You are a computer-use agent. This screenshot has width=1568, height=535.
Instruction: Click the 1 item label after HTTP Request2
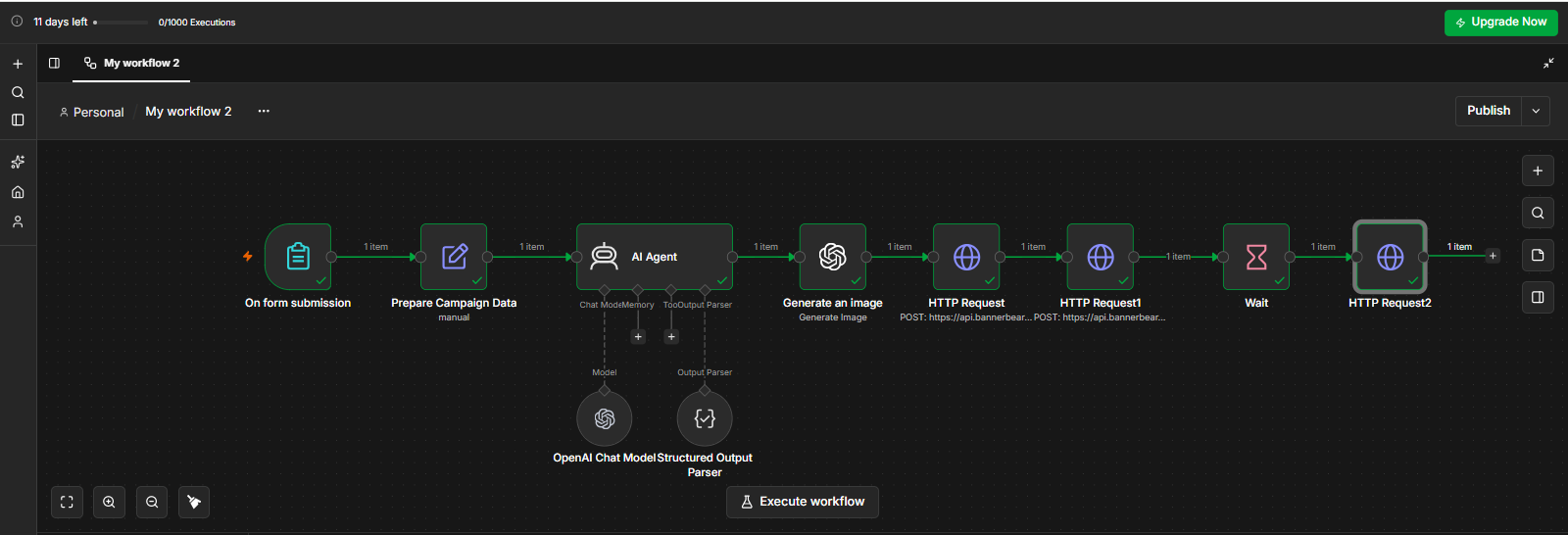pyautogui.click(x=1459, y=247)
